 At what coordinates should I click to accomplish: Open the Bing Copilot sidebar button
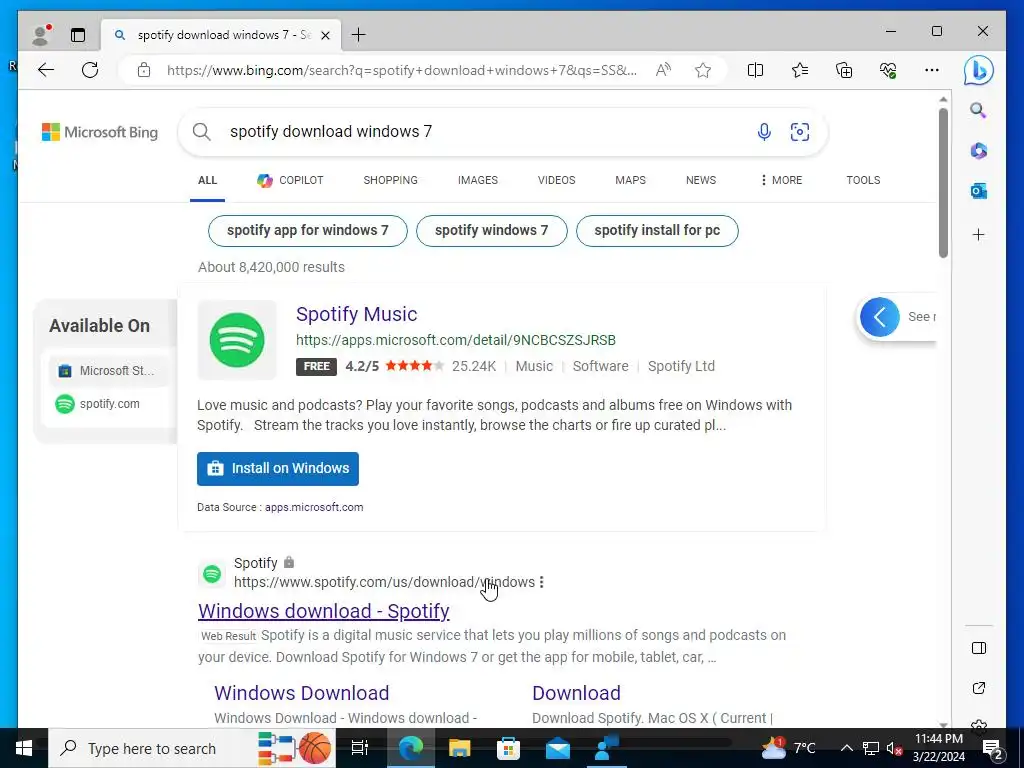pos(978,70)
